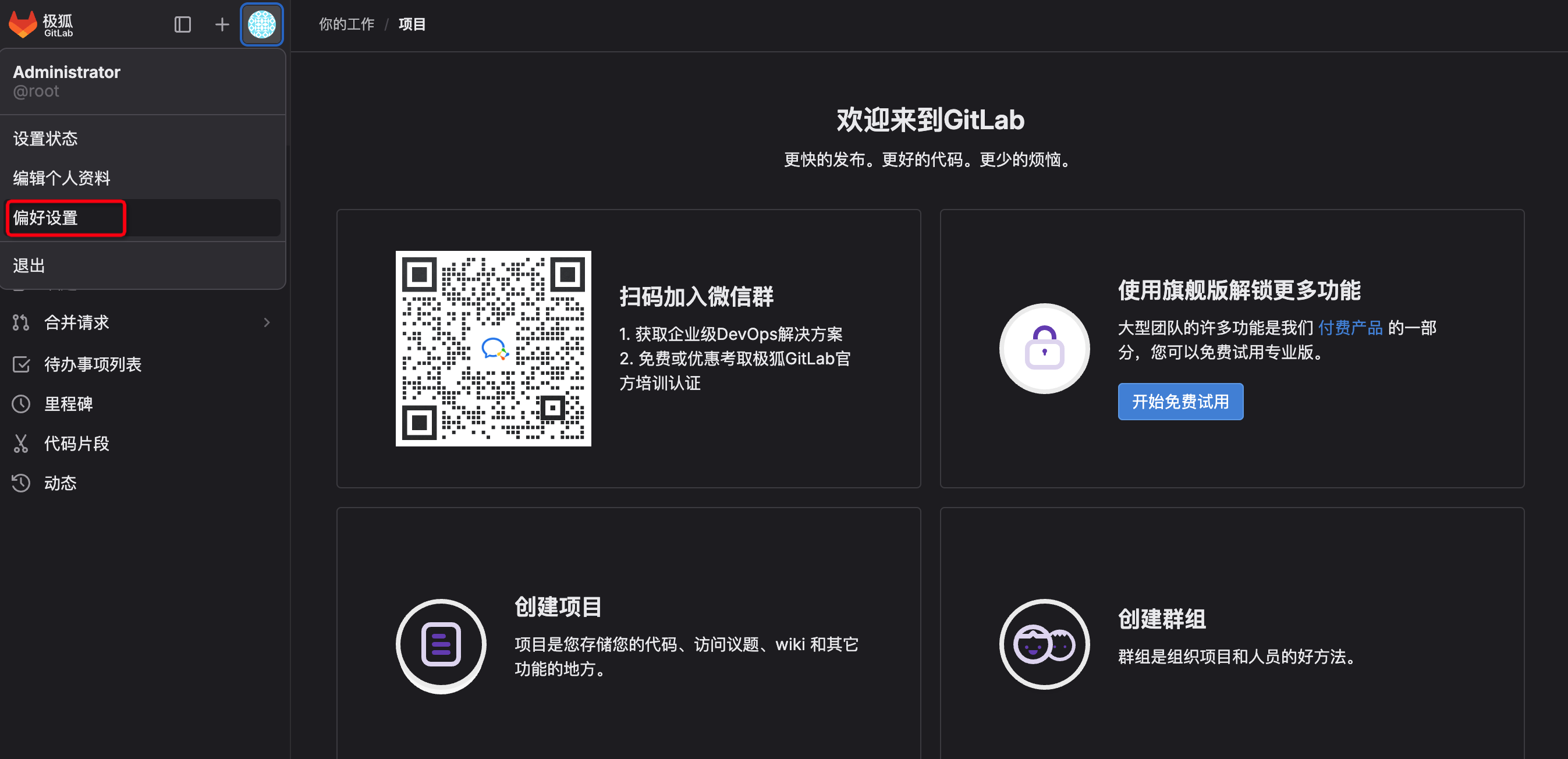Screen dimensions: 1568x759
Task: Click the to-do list checkbox icon
Action: [x=21, y=364]
